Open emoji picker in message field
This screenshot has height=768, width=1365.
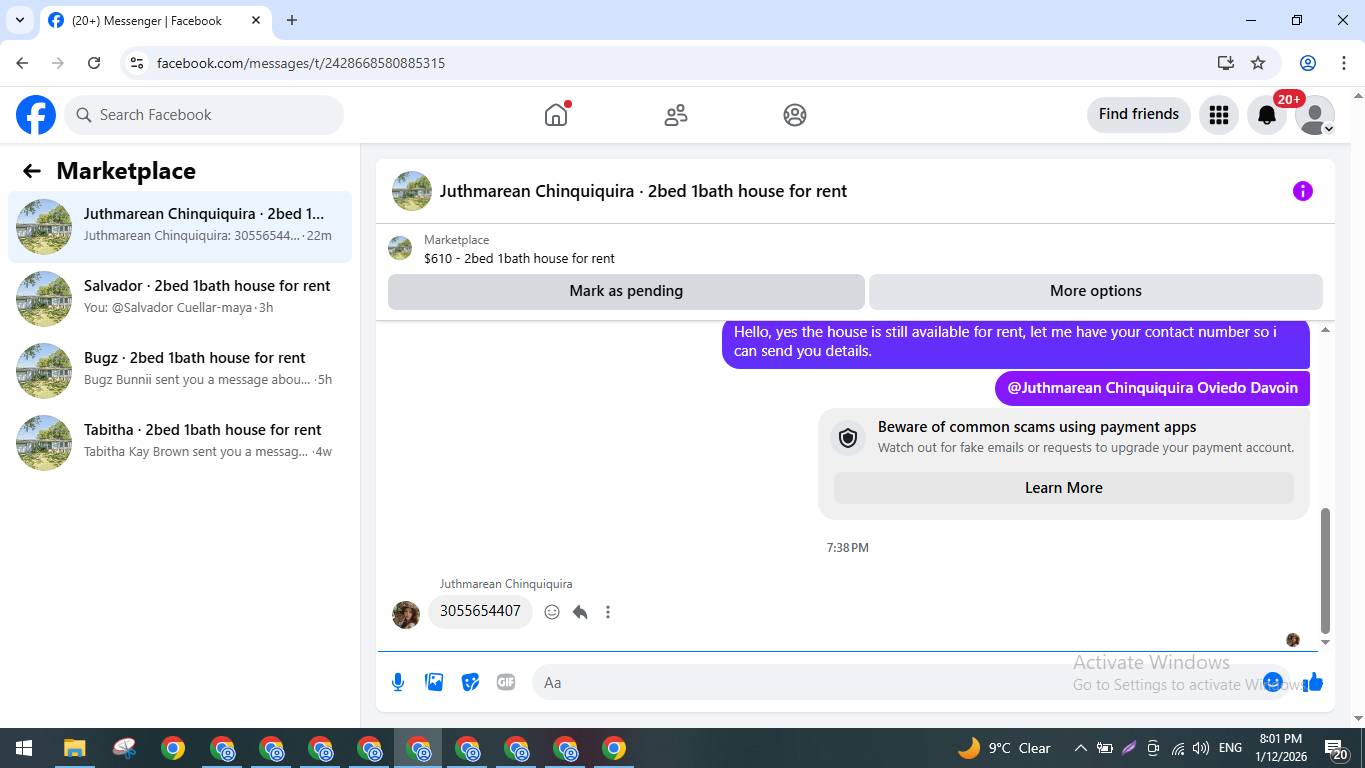click(x=1273, y=682)
